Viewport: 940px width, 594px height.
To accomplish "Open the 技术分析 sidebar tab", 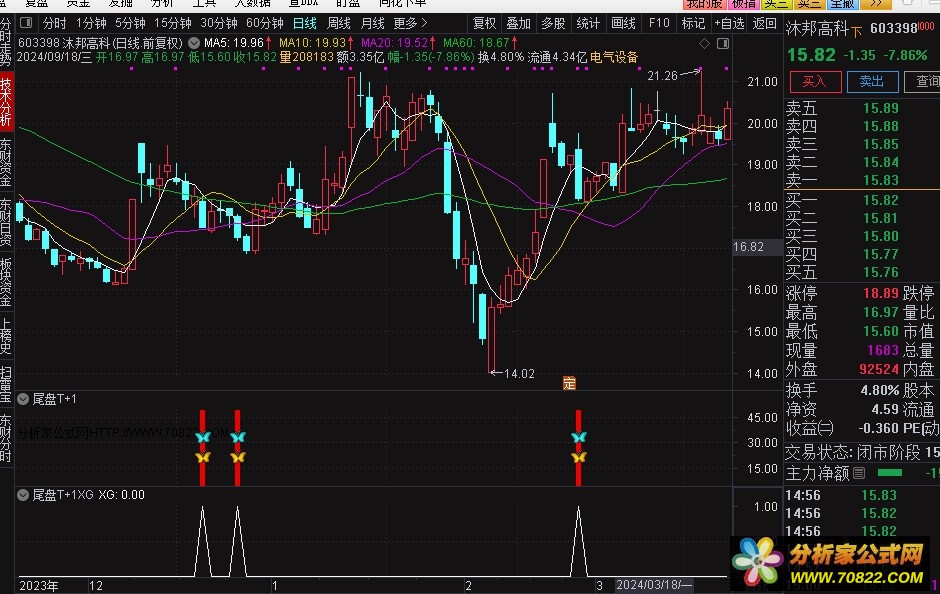I will pos(6,102).
